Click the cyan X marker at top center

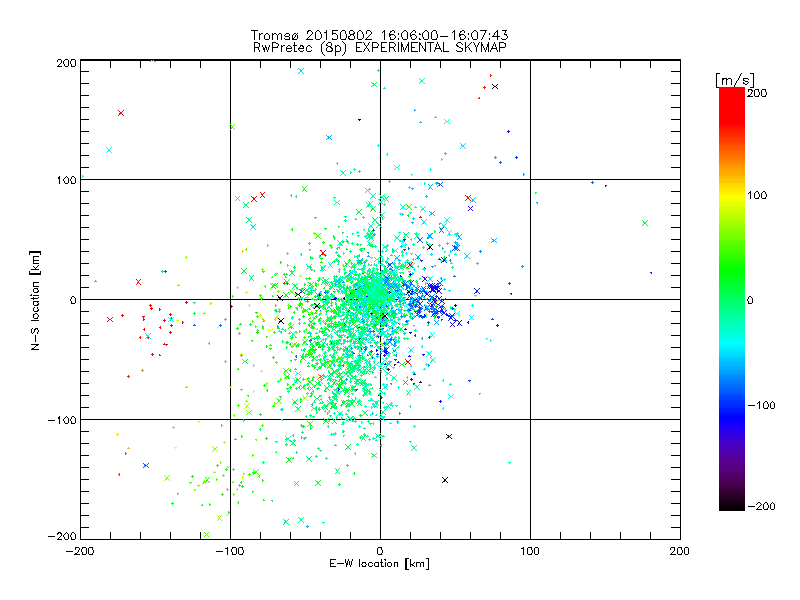(x=301, y=71)
